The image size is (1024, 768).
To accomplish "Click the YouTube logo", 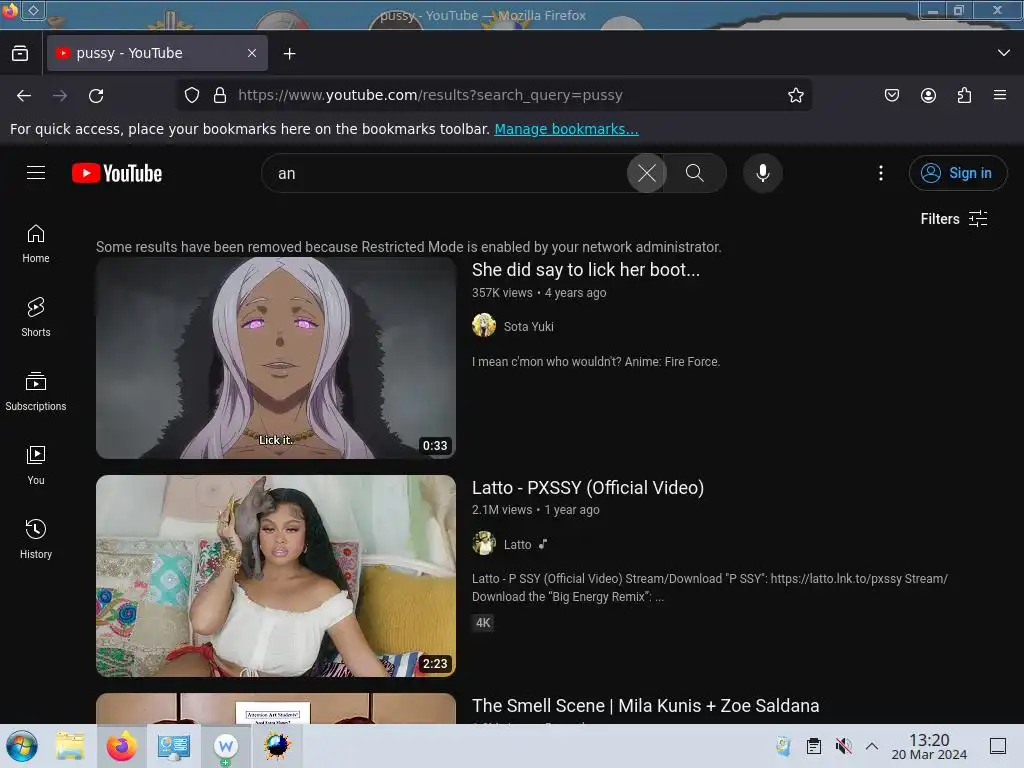I will [117, 173].
